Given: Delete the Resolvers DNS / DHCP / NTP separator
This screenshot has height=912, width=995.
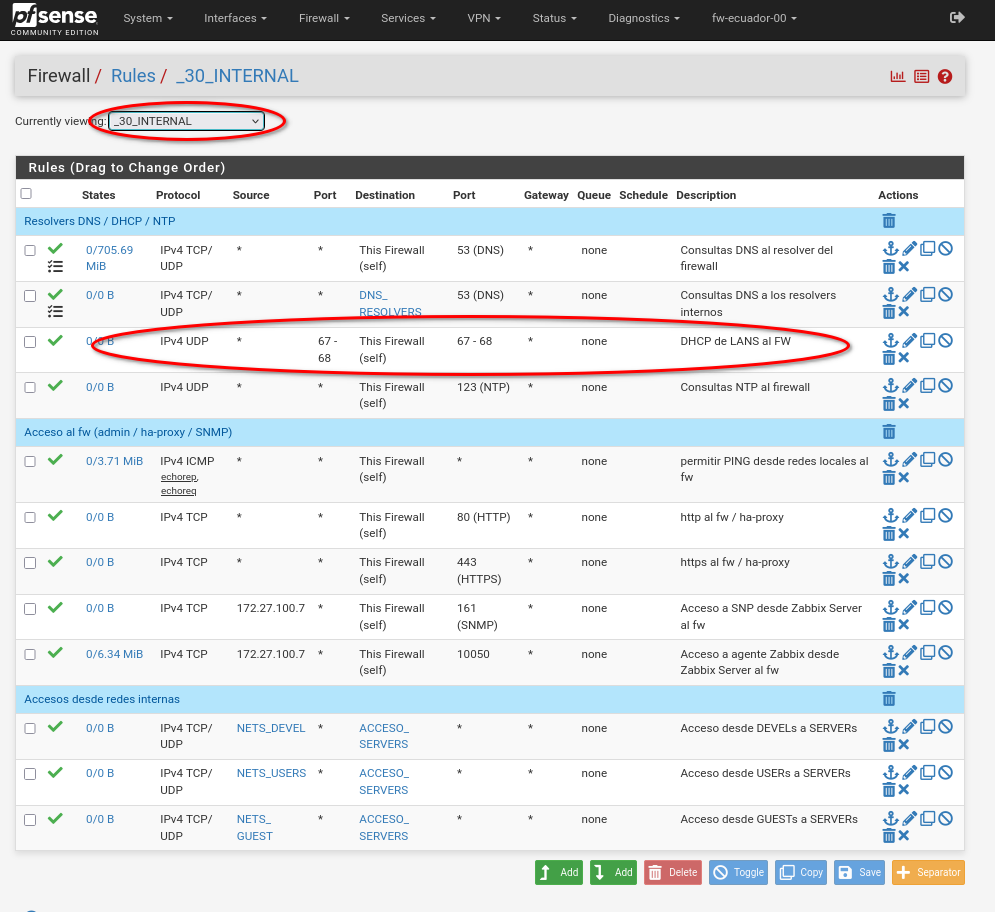Looking at the screenshot, I should [x=889, y=221].
